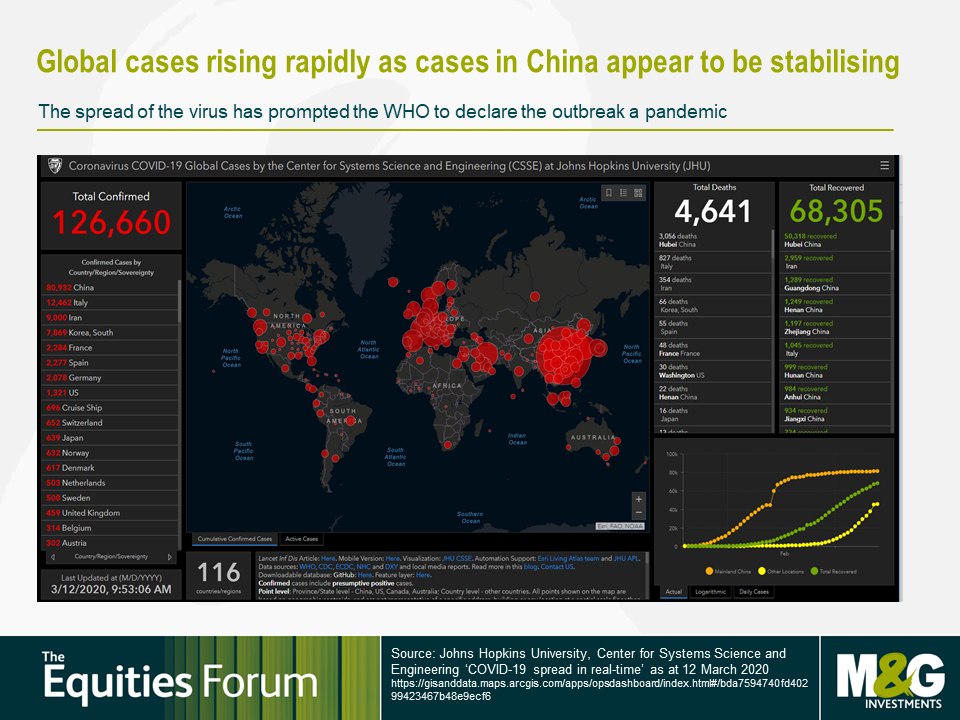Image resolution: width=960 pixels, height=720 pixels.
Task: Open the gisanddata.maps.arcgis.com source URL
Action: pyautogui.click(x=599, y=689)
